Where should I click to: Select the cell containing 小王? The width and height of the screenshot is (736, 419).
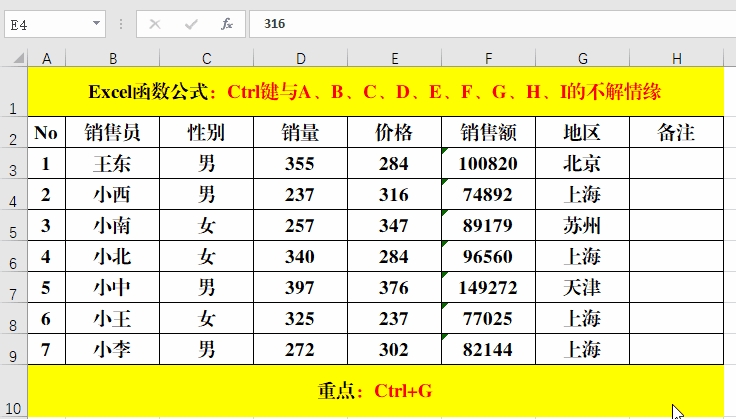point(113,318)
